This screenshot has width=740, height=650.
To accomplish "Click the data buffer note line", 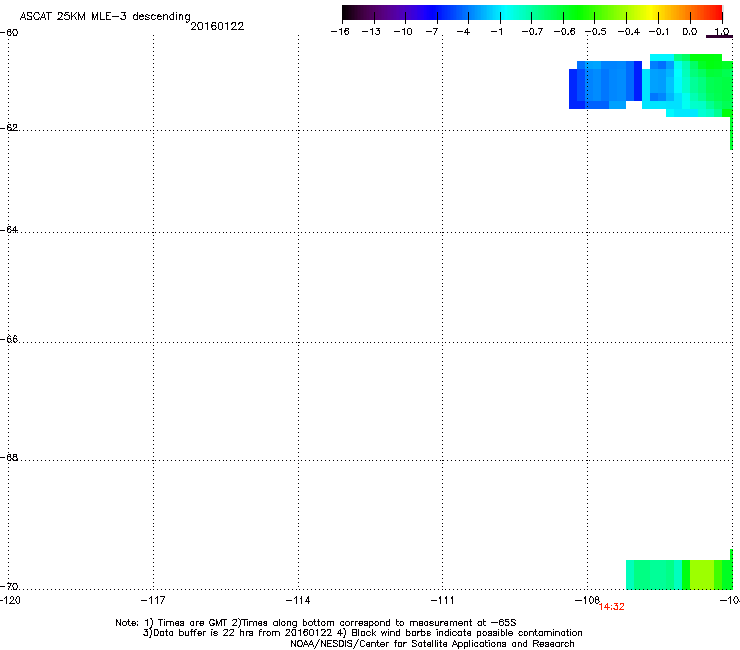I will 362,633.
